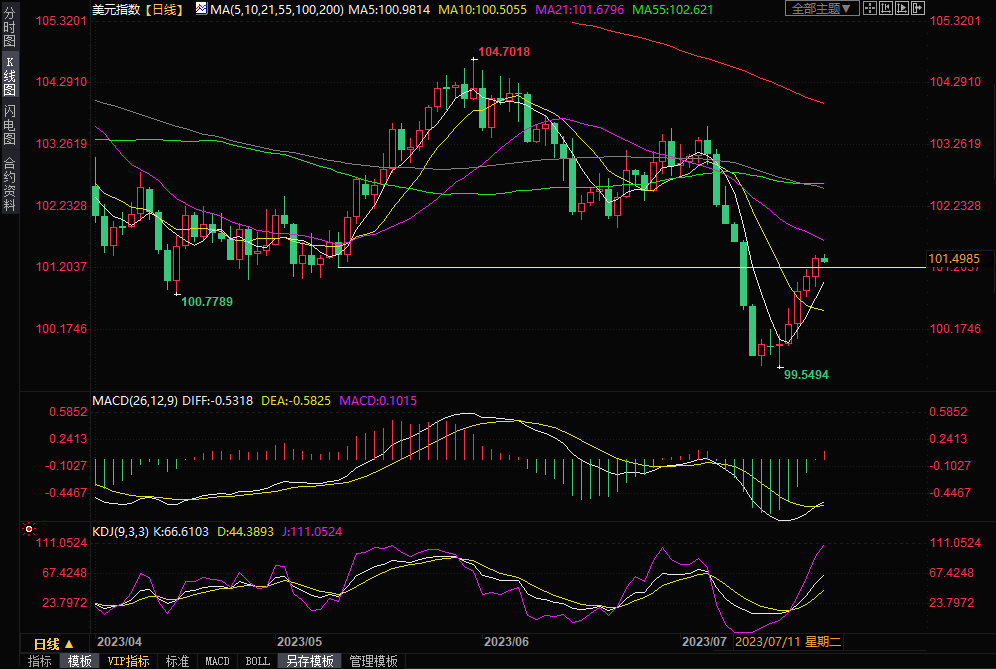
Task: Switch to the 闪电图 side tab
Action: coord(9,124)
